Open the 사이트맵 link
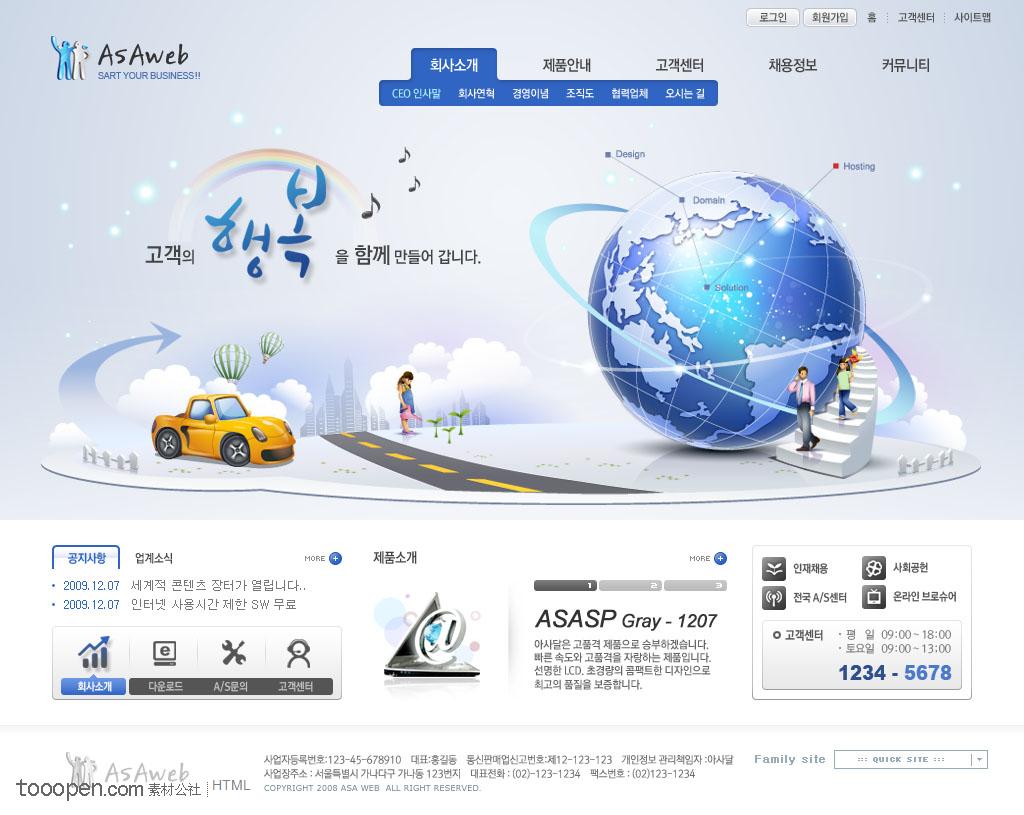The image size is (1024, 815). point(972,18)
